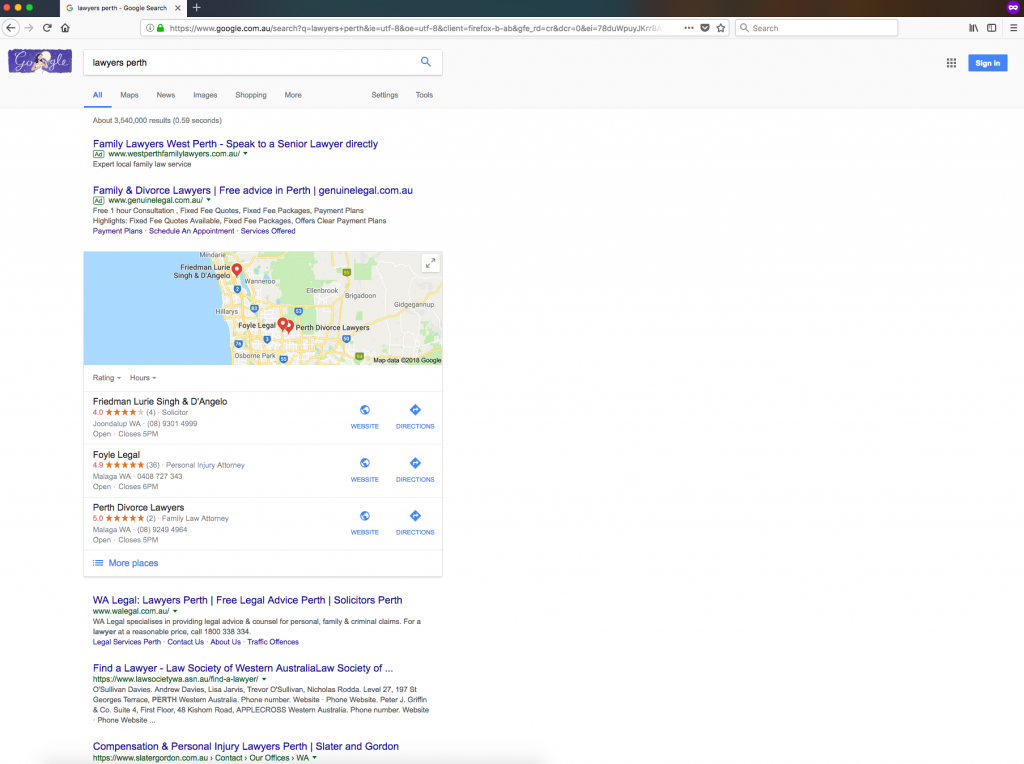Open the Schedule An Appointment sitelink
Viewport: 1024px width, 764px height.
coord(191,231)
